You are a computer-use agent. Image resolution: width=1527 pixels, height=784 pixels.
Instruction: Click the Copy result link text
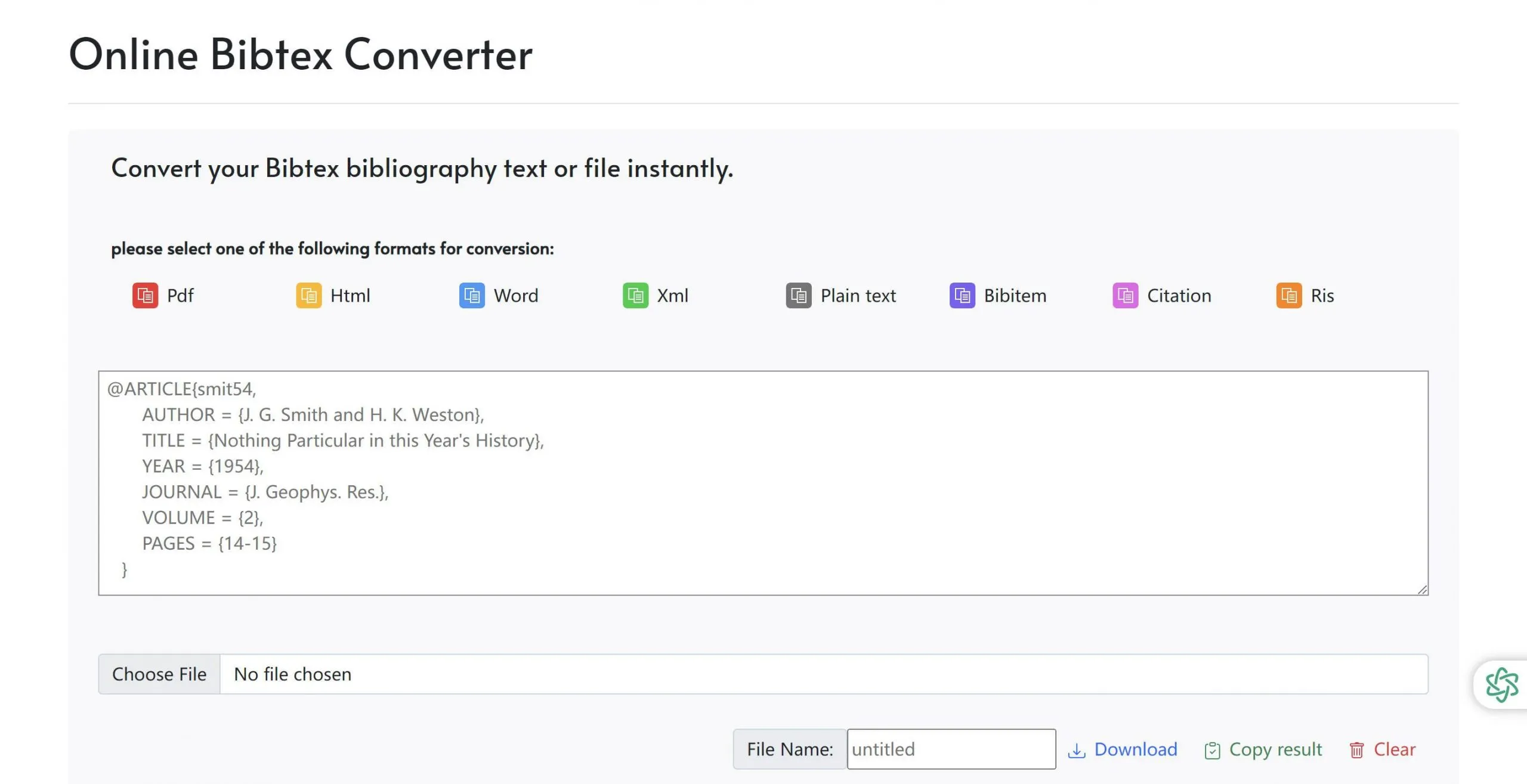pyautogui.click(x=1275, y=749)
